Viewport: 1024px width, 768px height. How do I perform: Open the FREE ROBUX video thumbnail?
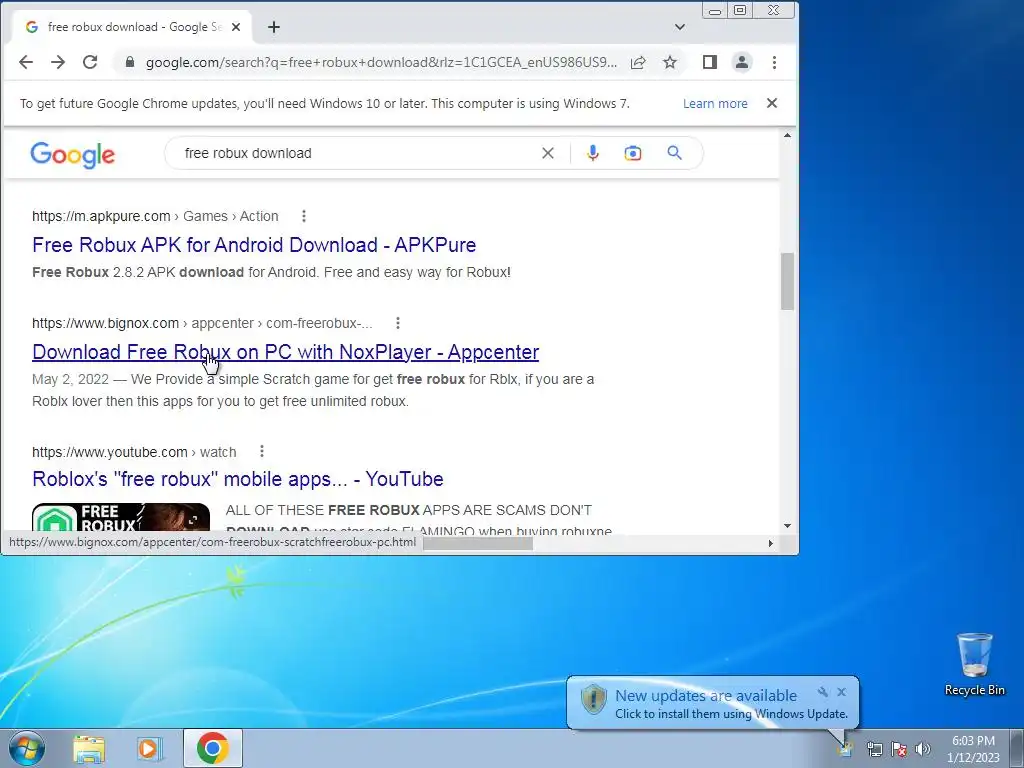tap(121, 518)
